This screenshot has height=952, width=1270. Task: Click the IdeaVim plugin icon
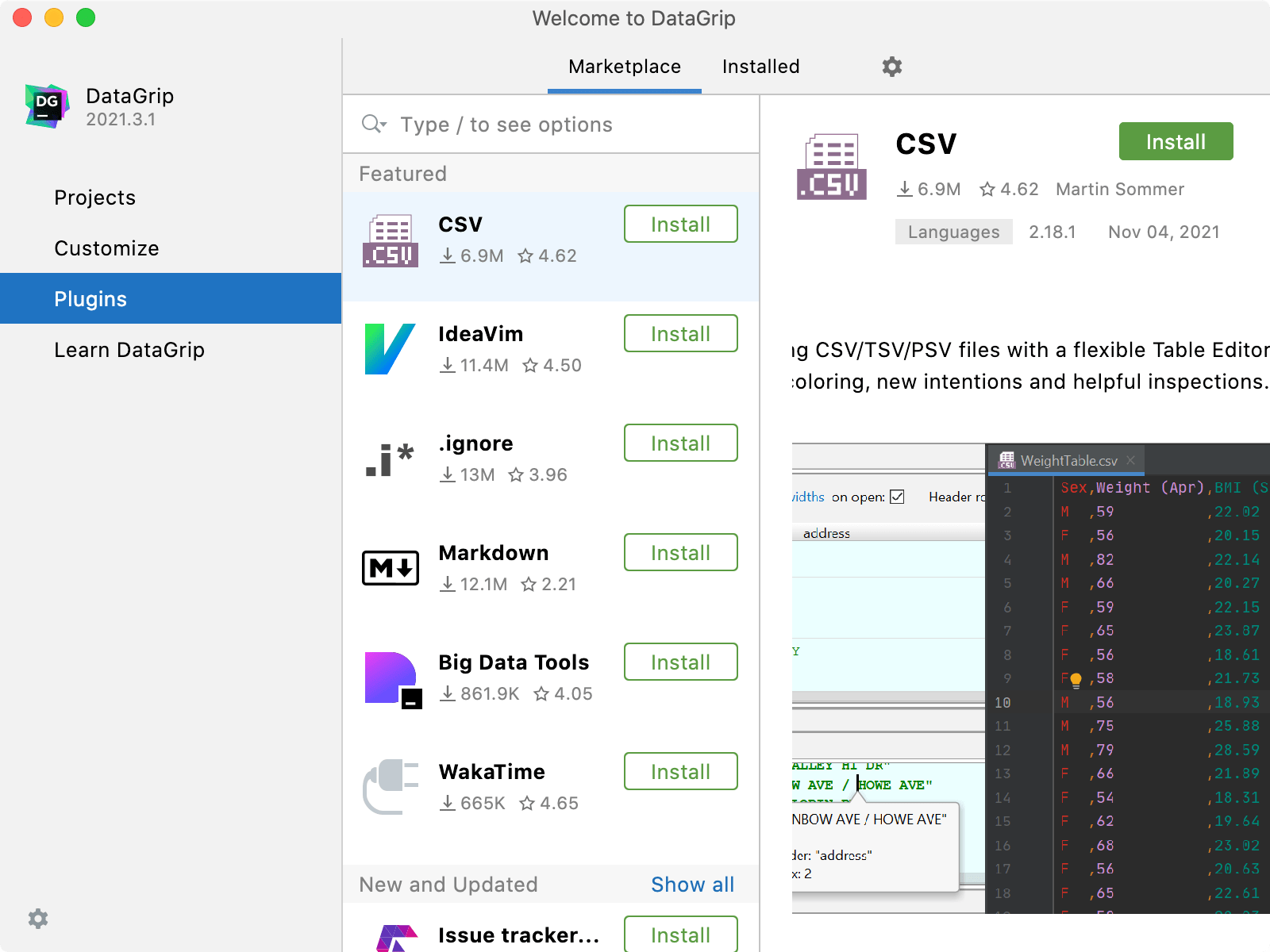391,349
